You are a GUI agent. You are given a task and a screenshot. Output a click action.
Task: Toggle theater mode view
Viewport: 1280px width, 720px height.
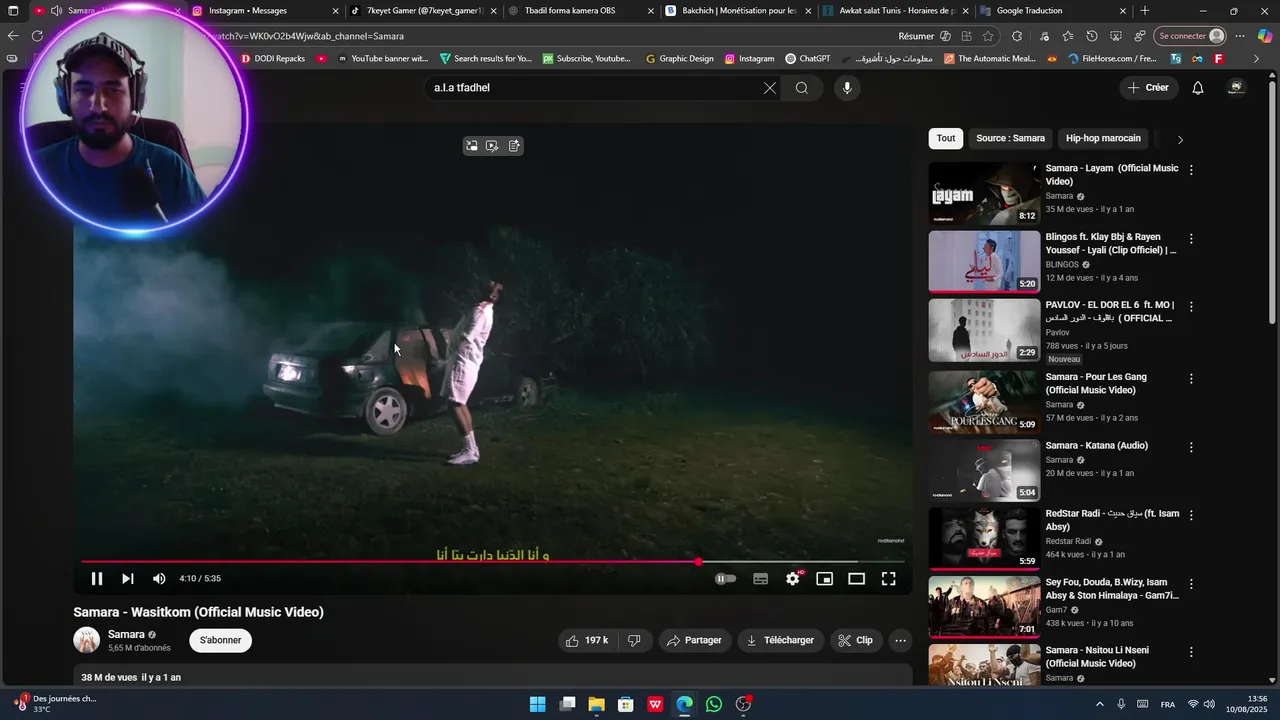(x=857, y=579)
